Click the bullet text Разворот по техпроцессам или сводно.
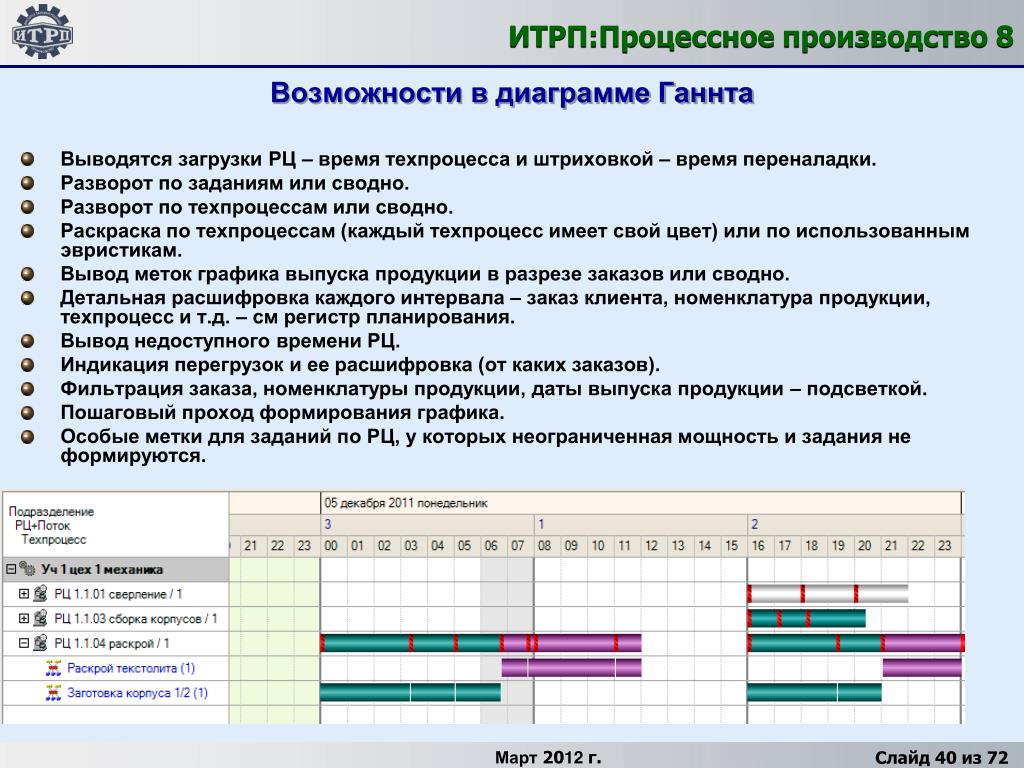The image size is (1024, 768). tap(257, 208)
